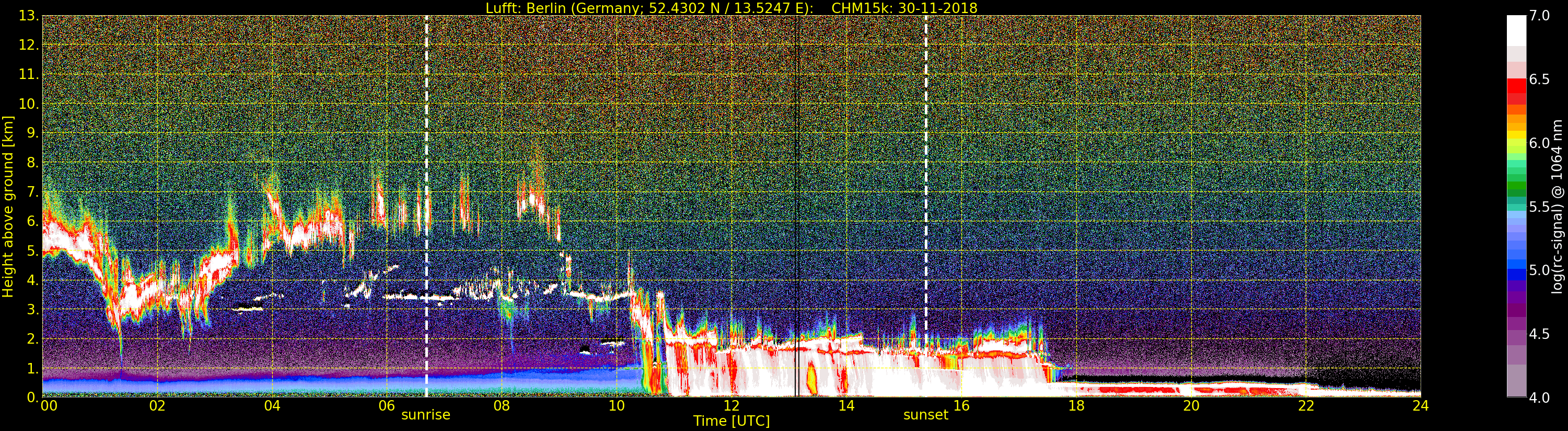The width and height of the screenshot is (1568, 431).
Task: Click the y-axis tick label '6.'
Action: pyautogui.click(x=33, y=221)
